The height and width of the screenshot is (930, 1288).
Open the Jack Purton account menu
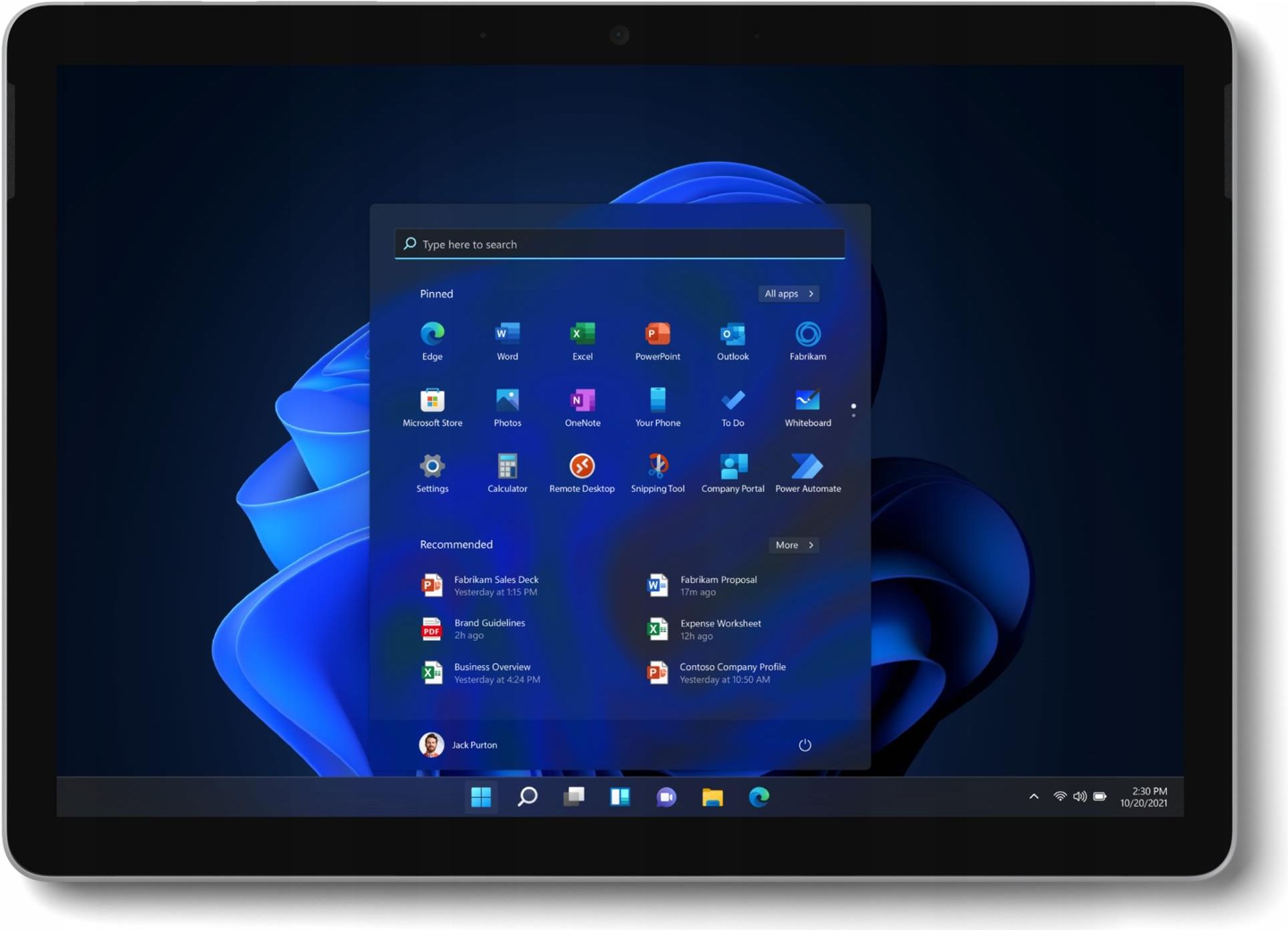[458, 744]
